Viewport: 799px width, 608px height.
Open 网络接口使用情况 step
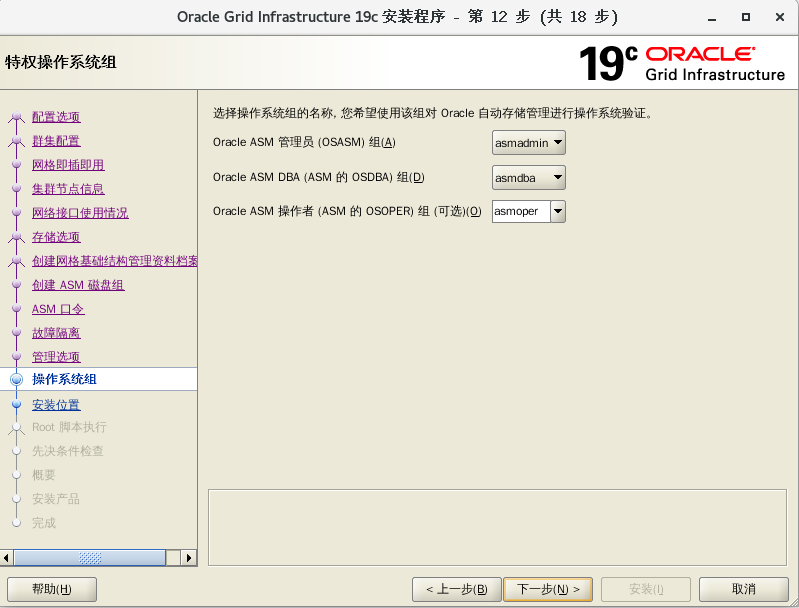[80, 213]
